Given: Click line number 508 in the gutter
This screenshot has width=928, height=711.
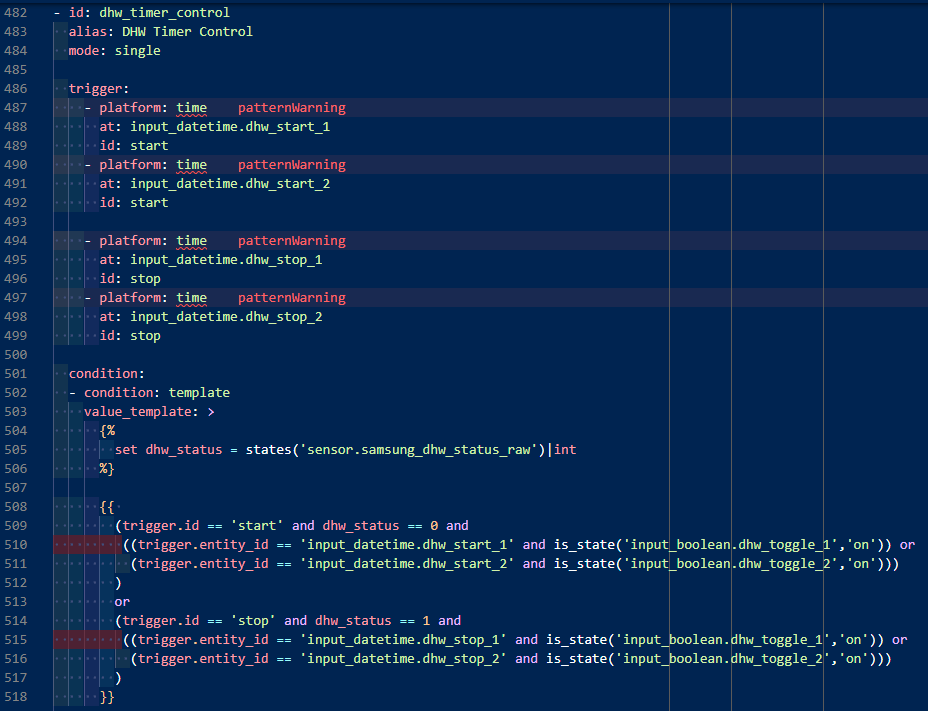Looking at the screenshot, I should pyautogui.click(x=18, y=507).
